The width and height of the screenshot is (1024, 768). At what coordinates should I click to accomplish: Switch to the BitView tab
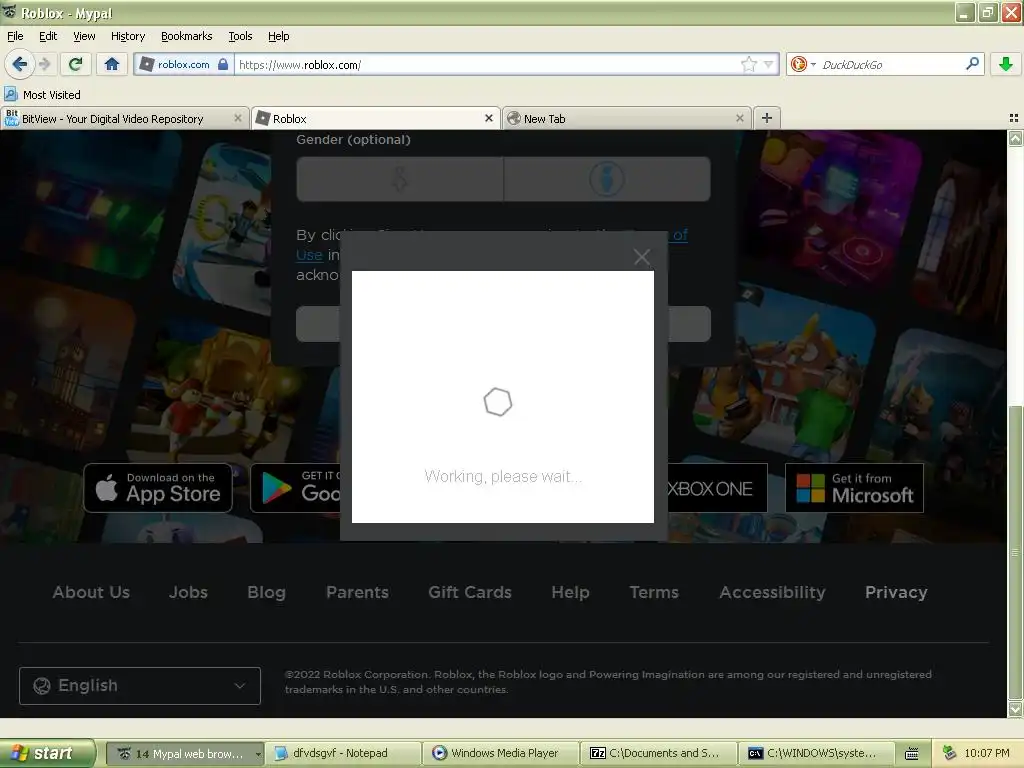[124, 118]
